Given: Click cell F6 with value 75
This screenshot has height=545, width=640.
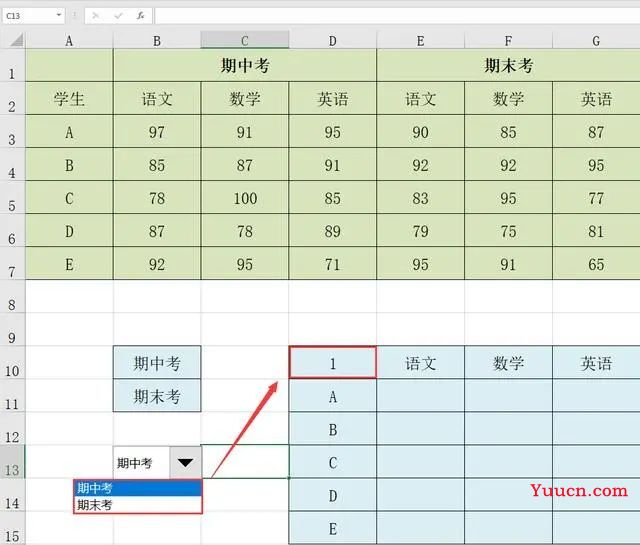Looking at the screenshot, I should point(508,231).
